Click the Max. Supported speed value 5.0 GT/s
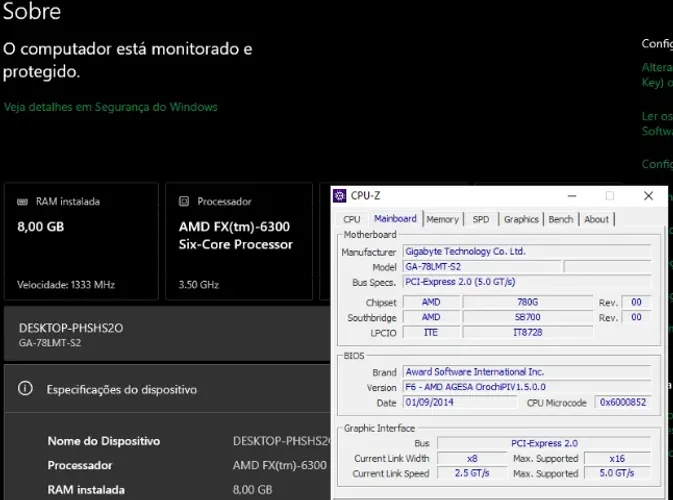This screenshot has height=500, width=673. (617, 473)
